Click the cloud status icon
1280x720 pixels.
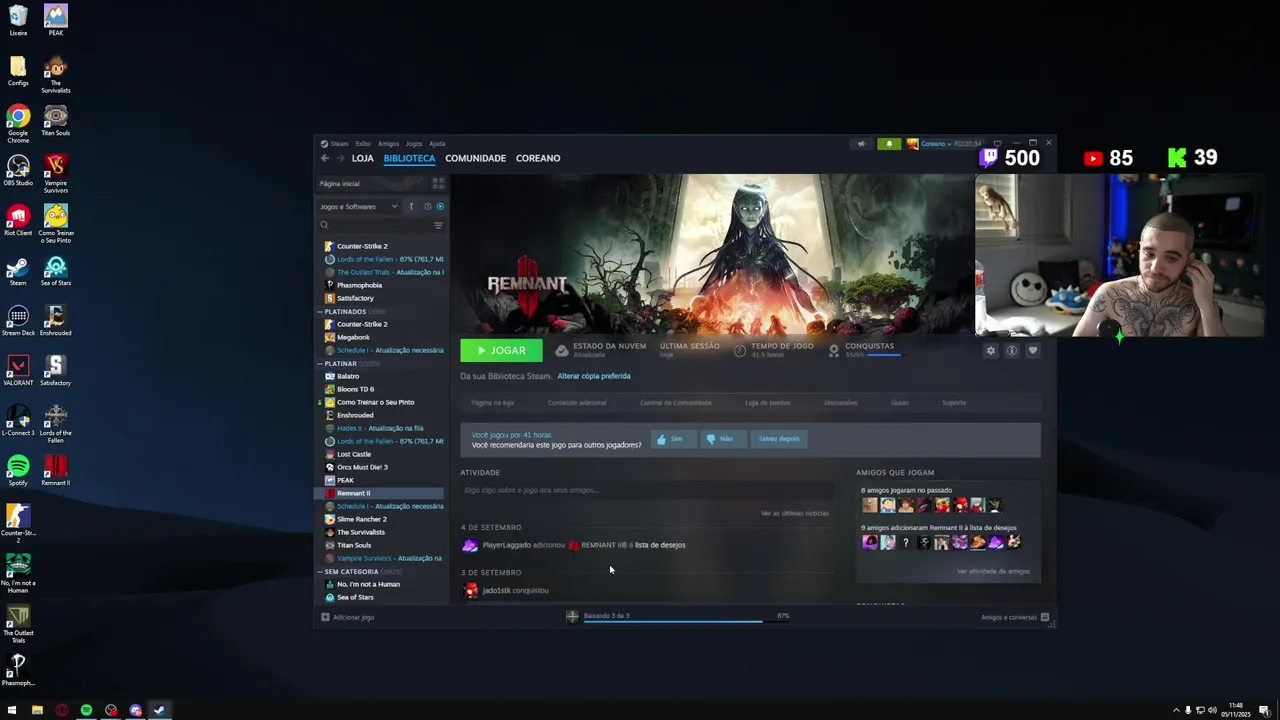coord(562,350)
